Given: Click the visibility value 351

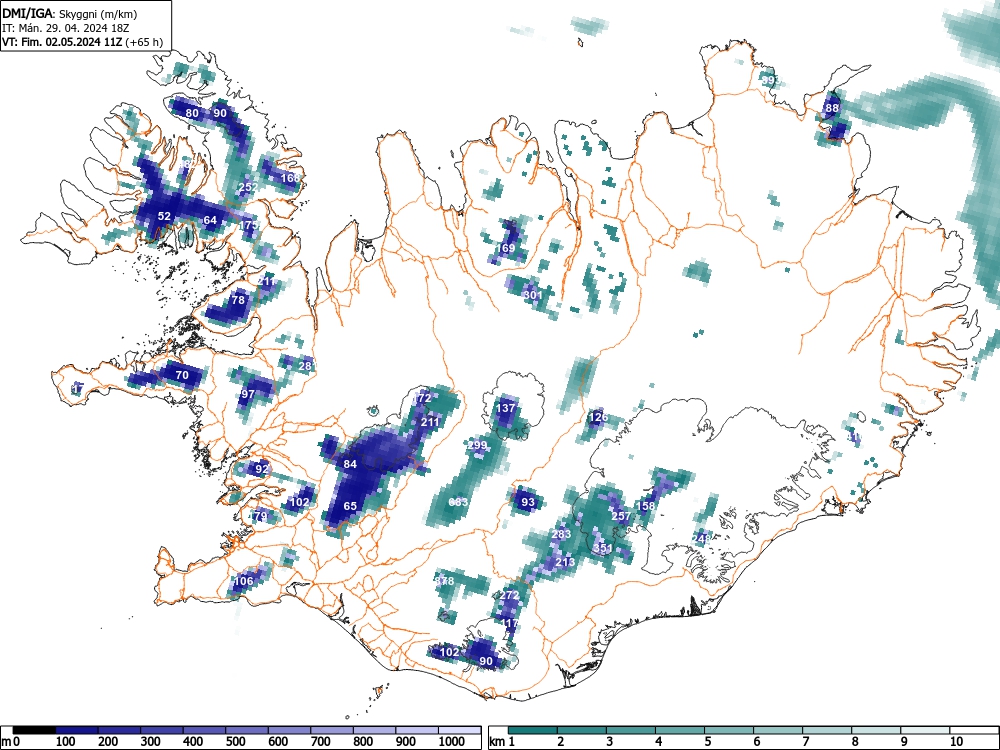Looking at the screenshot, I should (x=603, y=548).
